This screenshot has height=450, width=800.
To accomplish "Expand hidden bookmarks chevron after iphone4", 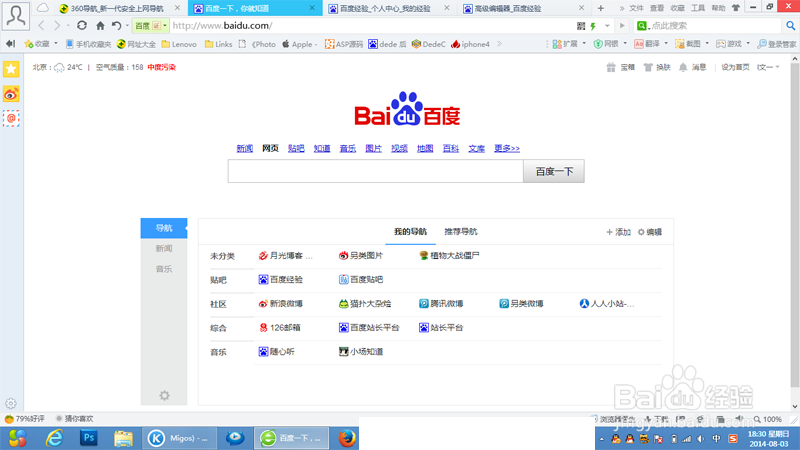I will pos(499,44).
